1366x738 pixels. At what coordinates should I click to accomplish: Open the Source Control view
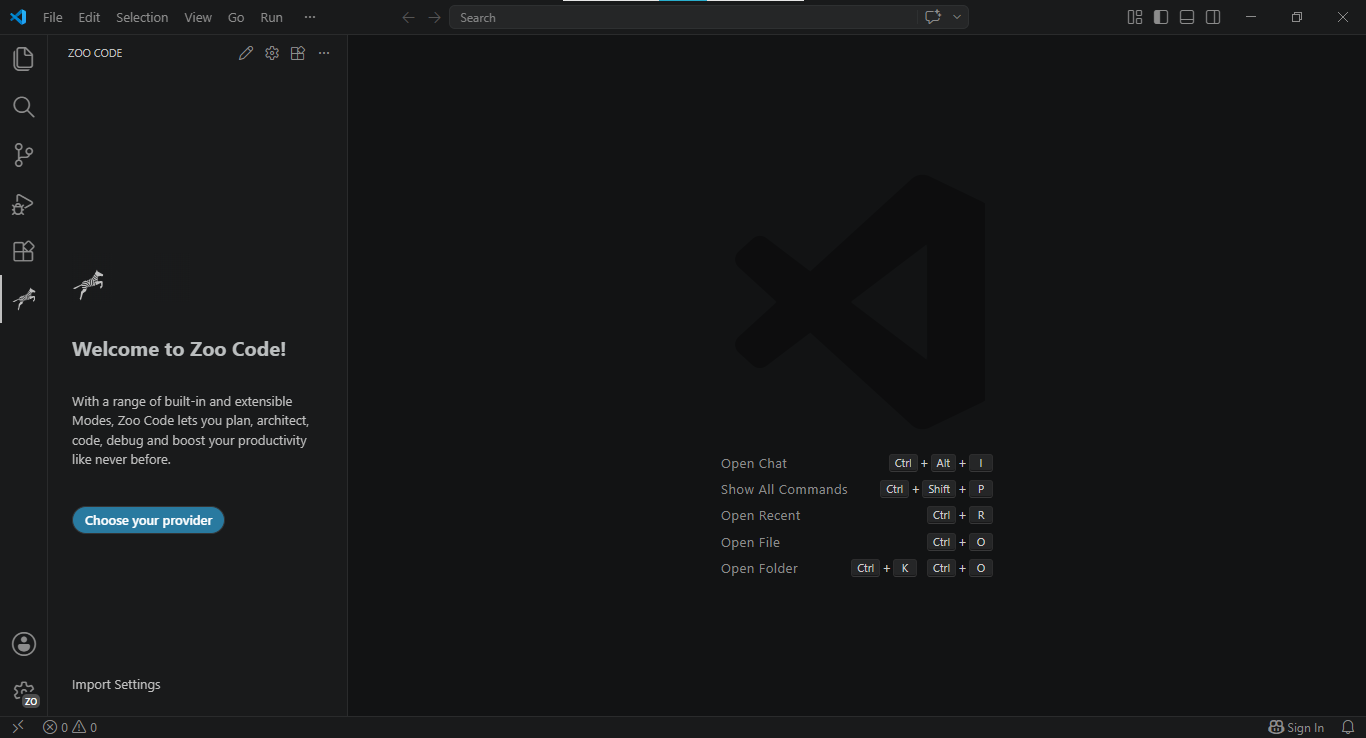pyautogui.click(x=23, y=155)
